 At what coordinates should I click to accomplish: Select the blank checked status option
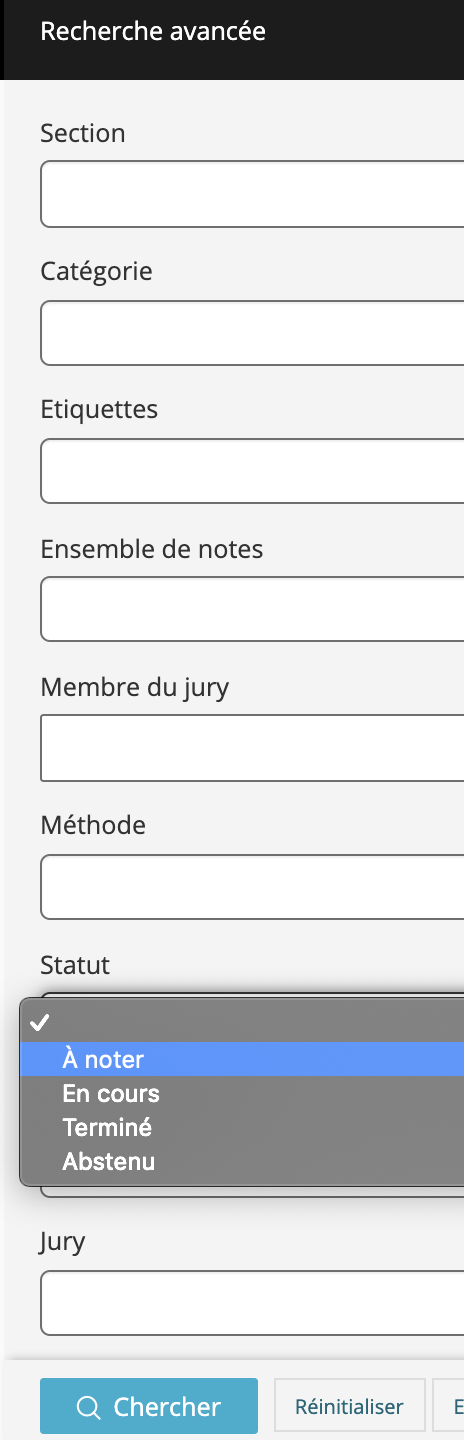click(242, 1023)
